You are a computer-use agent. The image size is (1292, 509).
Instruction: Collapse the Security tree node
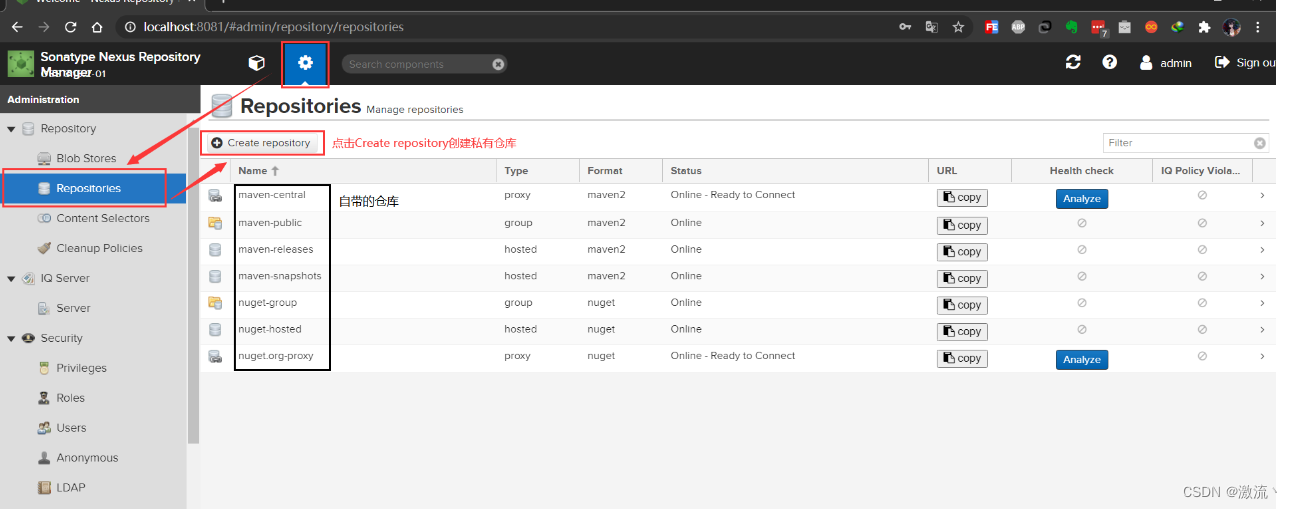pos(12,339)
